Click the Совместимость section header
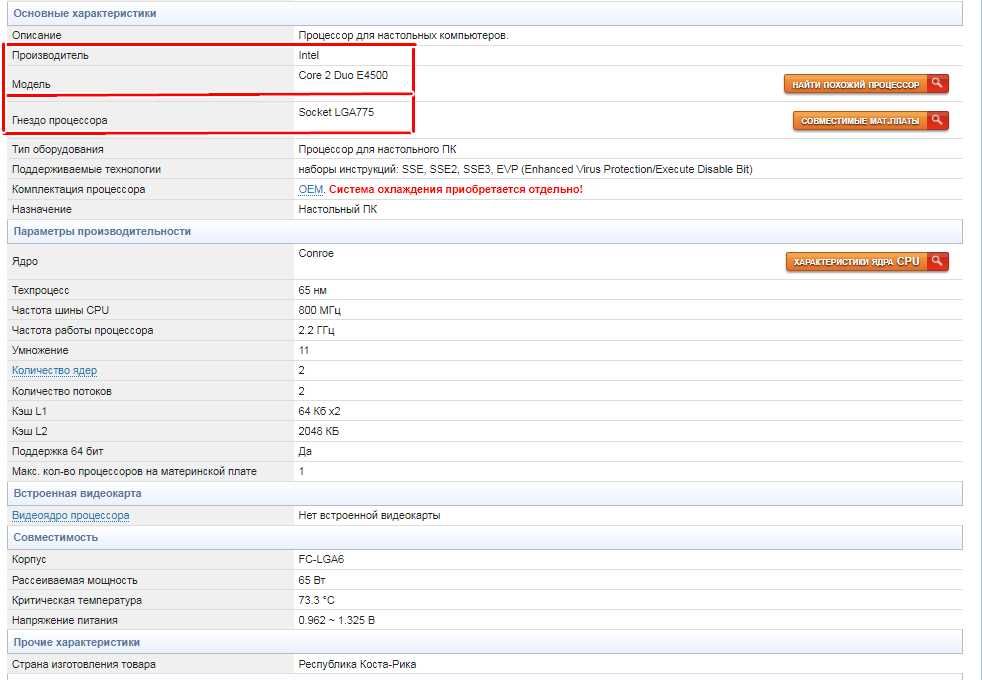 (485, 537)
